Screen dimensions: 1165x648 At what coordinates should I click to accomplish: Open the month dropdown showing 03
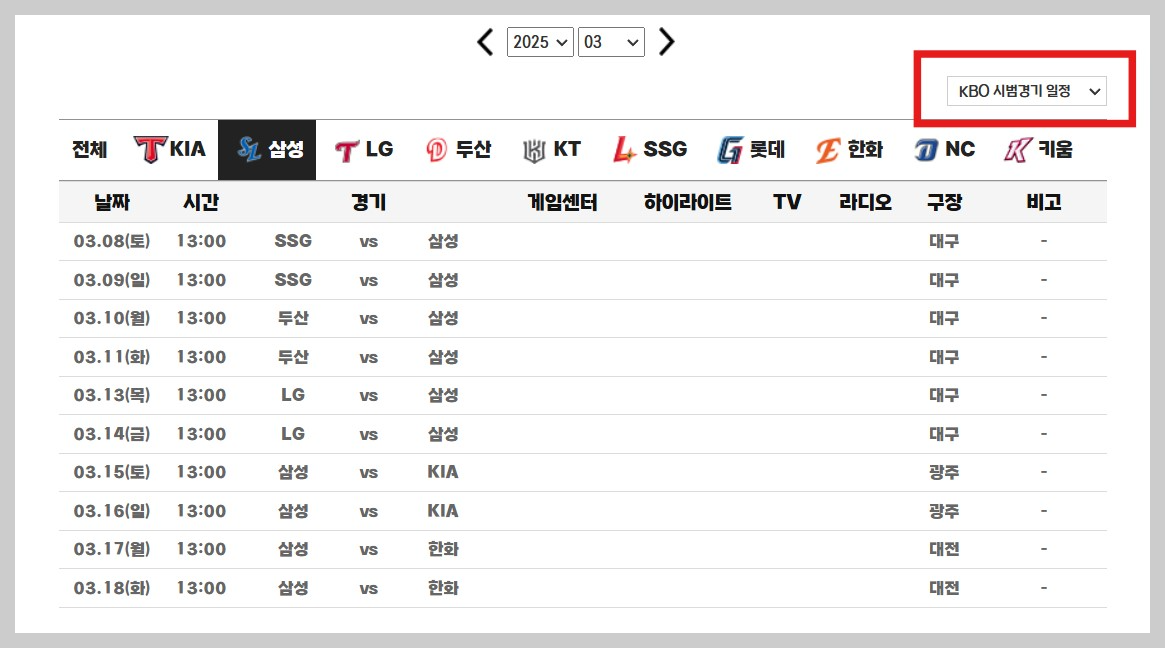[611, 42]
